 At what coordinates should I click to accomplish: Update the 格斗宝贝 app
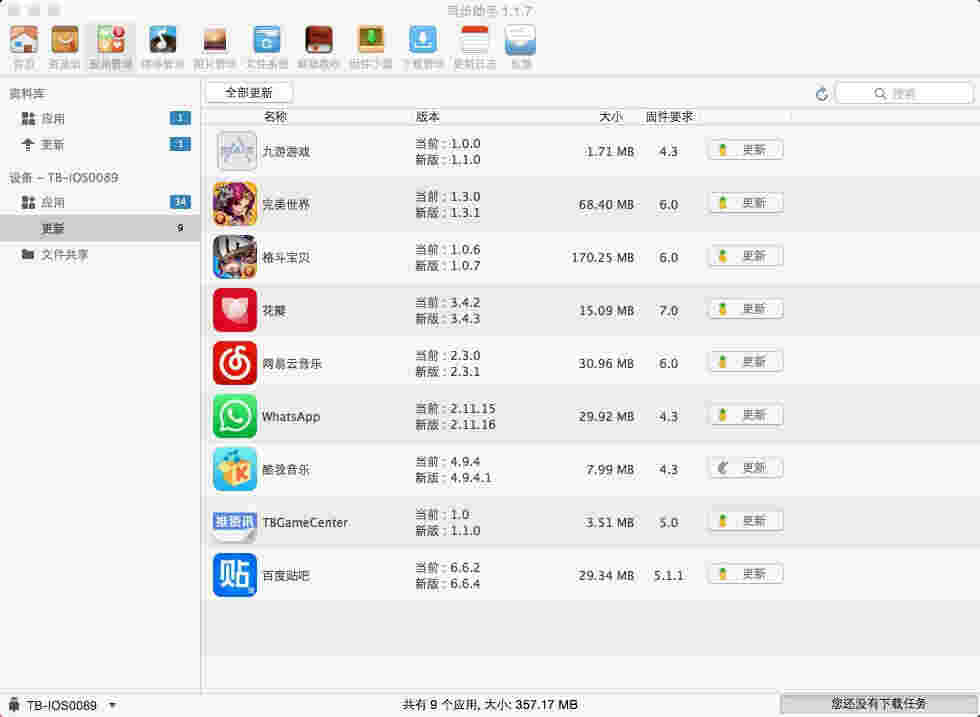pos(746,256)
